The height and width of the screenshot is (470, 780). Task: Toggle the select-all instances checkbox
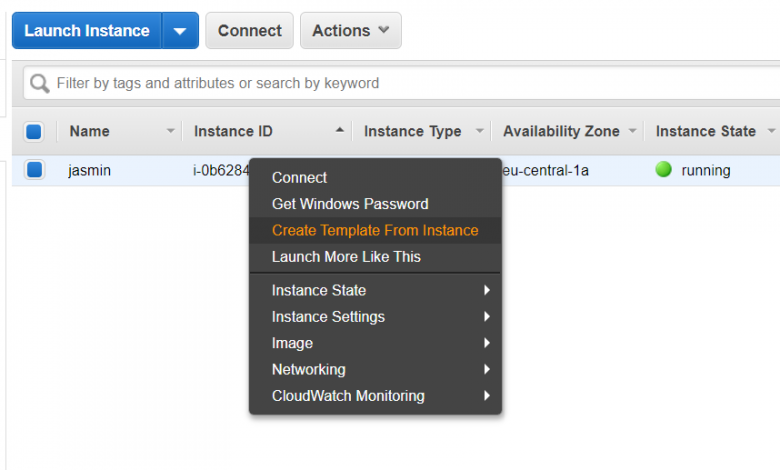(34, 131)
